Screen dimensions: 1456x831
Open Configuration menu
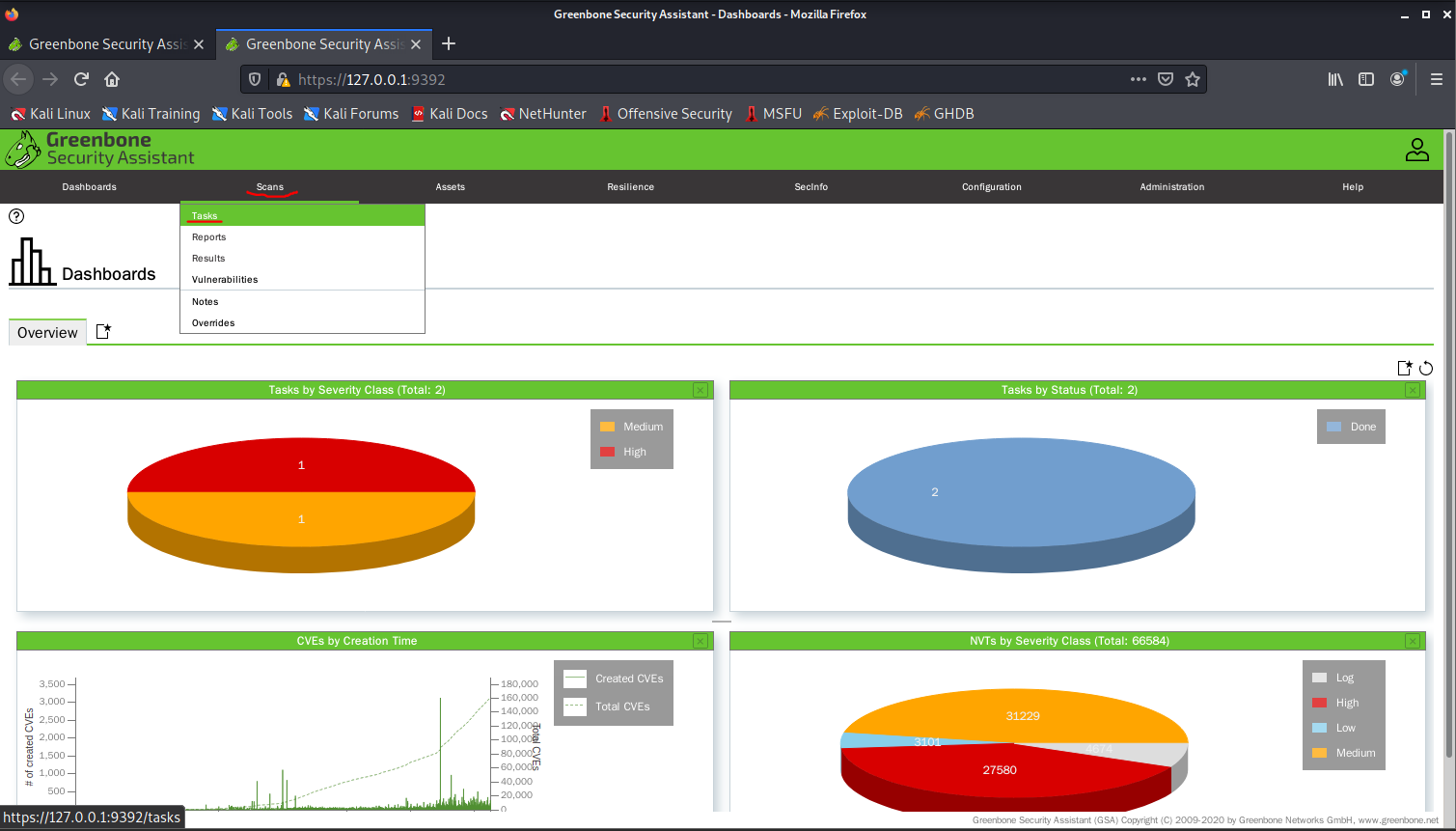pyautogui.click(x=992, y=186)
